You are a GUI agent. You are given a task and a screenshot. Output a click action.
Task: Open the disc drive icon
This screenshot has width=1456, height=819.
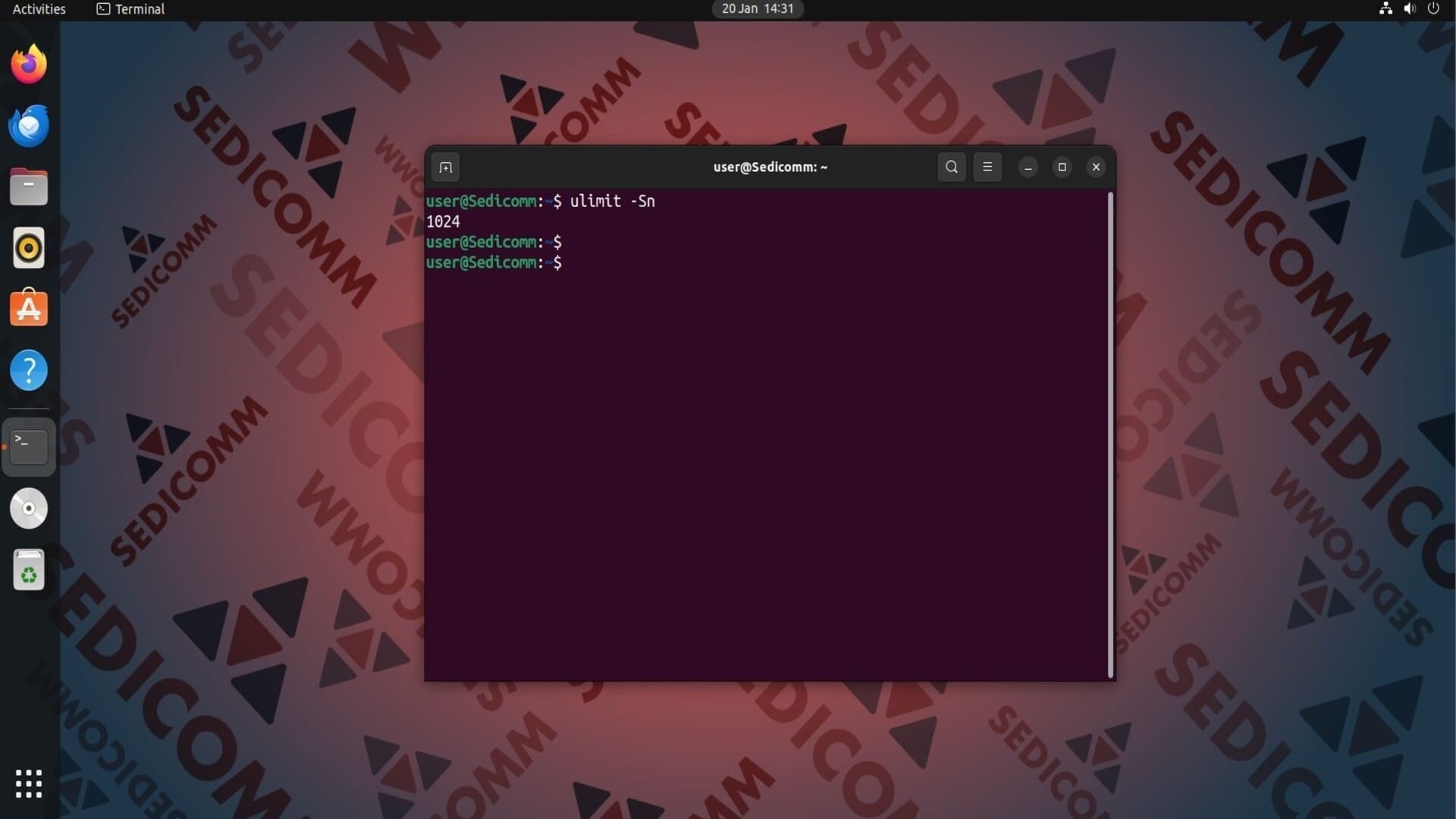29,508
